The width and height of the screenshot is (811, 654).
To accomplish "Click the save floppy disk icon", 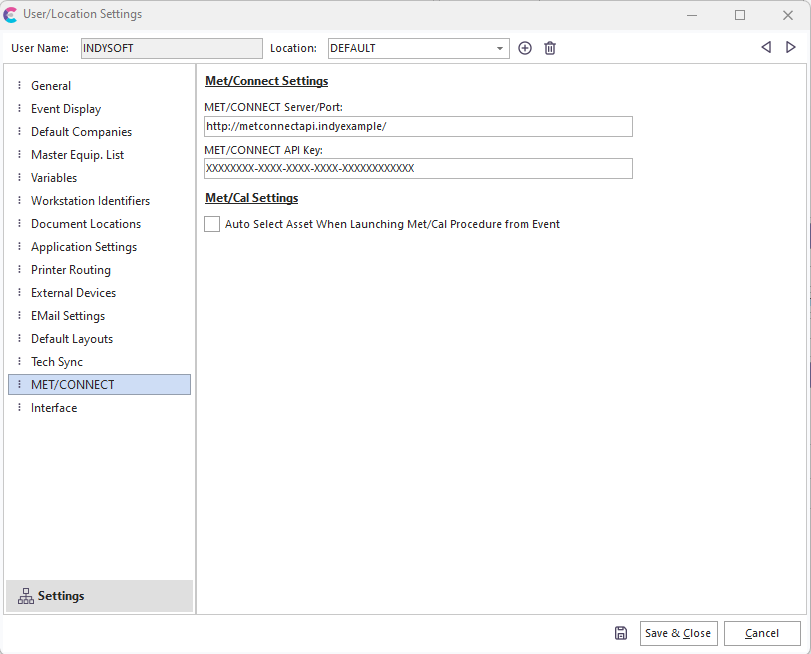I will [x=621, y=633].
